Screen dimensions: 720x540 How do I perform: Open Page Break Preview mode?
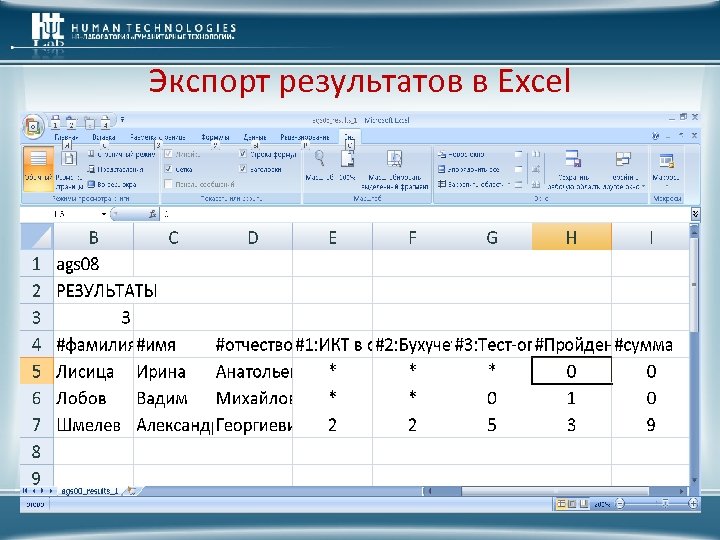121,154
